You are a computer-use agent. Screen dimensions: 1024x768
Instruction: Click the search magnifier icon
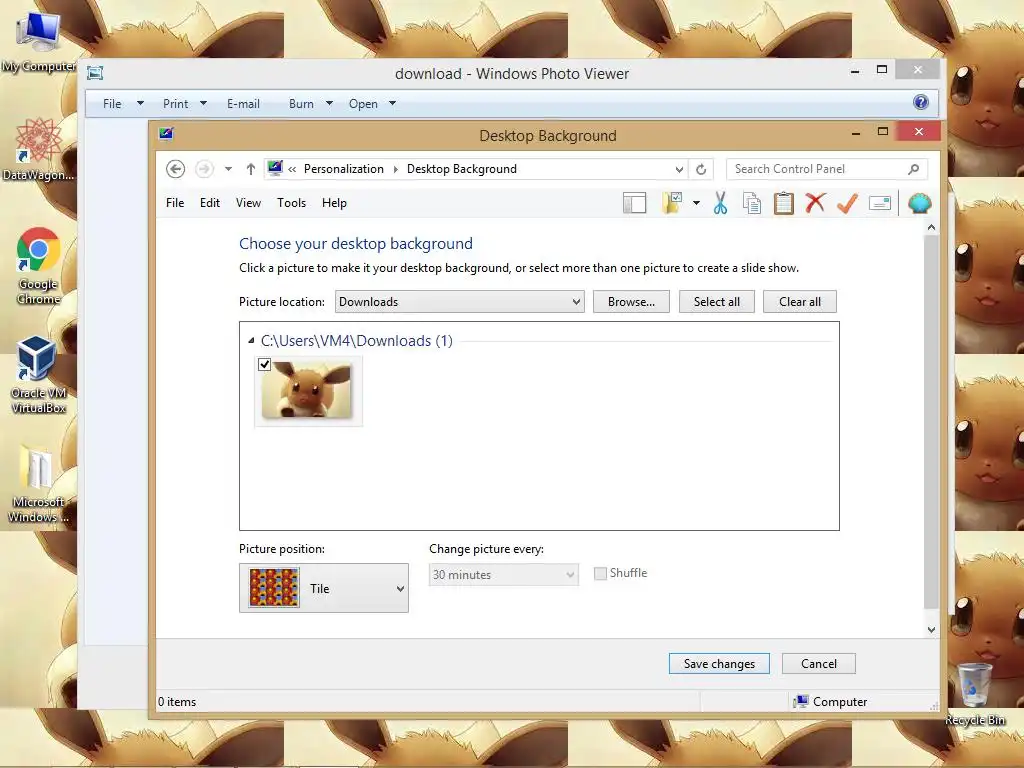[914, 169]
